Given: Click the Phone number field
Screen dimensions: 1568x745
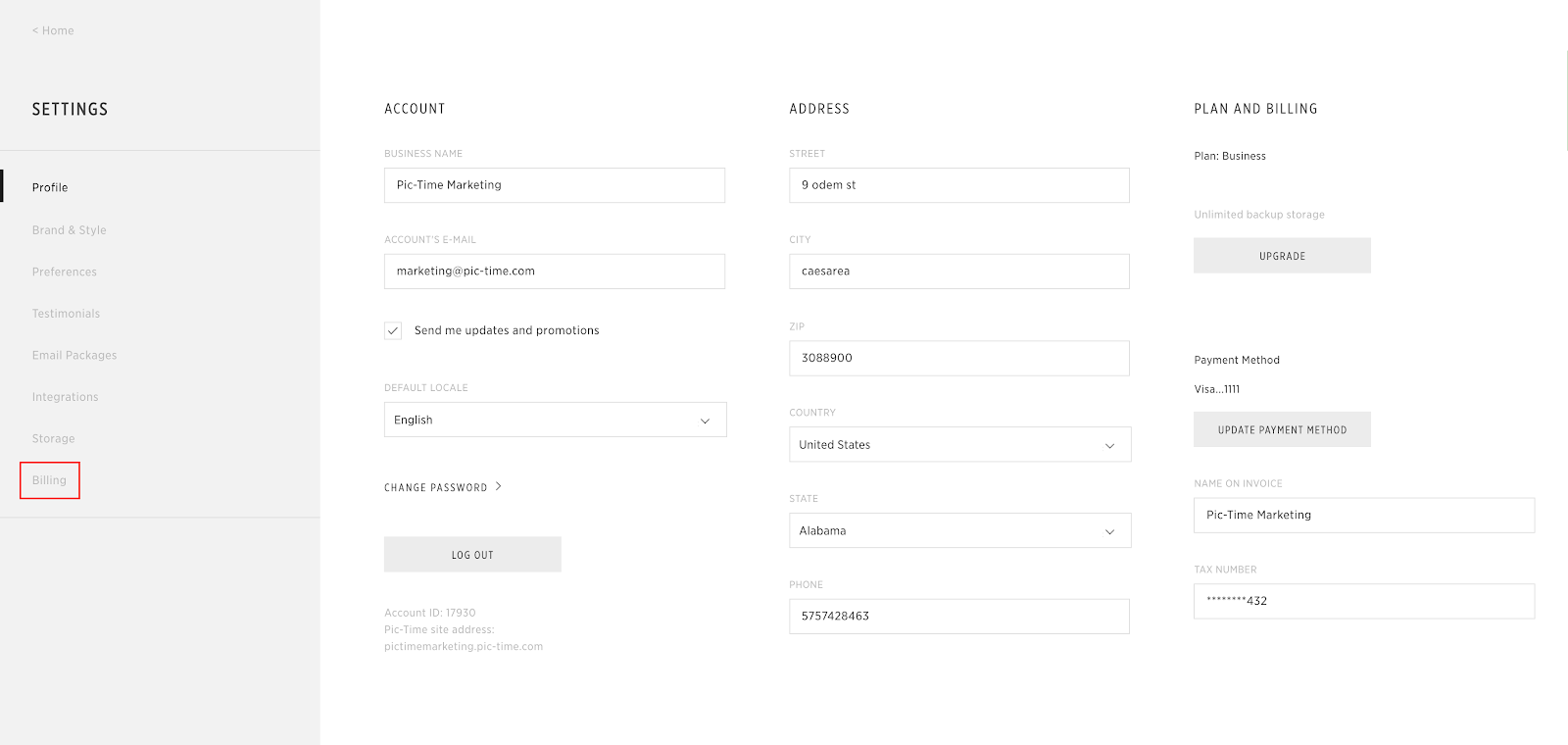Looking at the screenshot, I should click(959, 617).
